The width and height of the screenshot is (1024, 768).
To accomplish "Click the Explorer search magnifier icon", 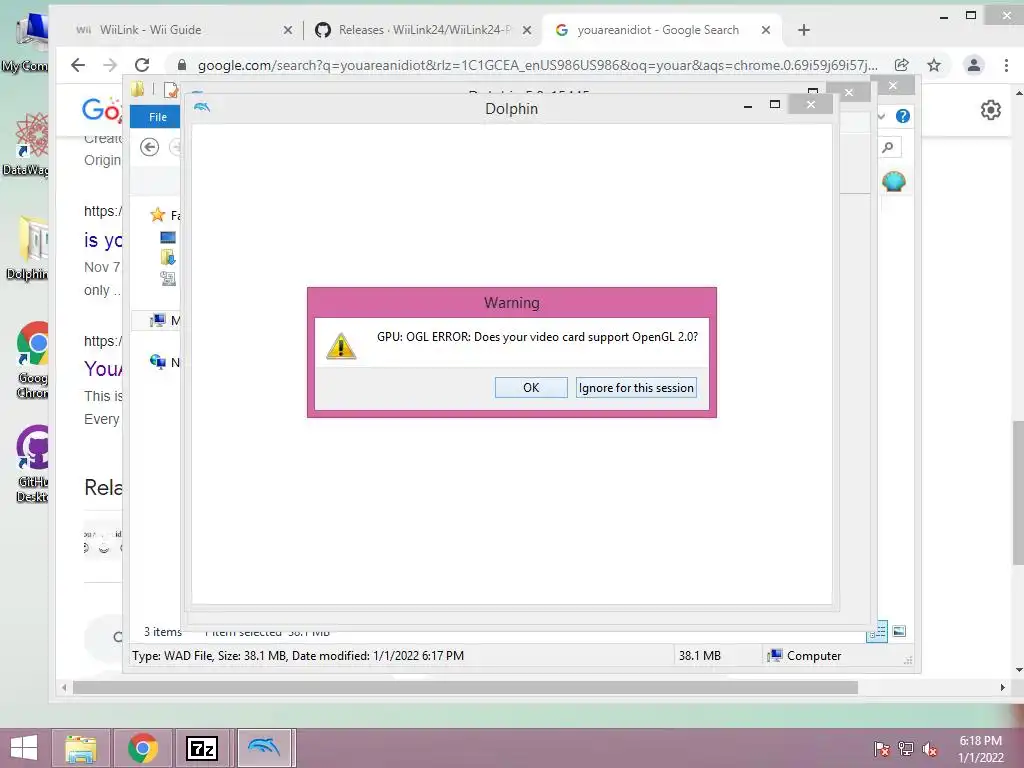I will (x=888, y=148).
